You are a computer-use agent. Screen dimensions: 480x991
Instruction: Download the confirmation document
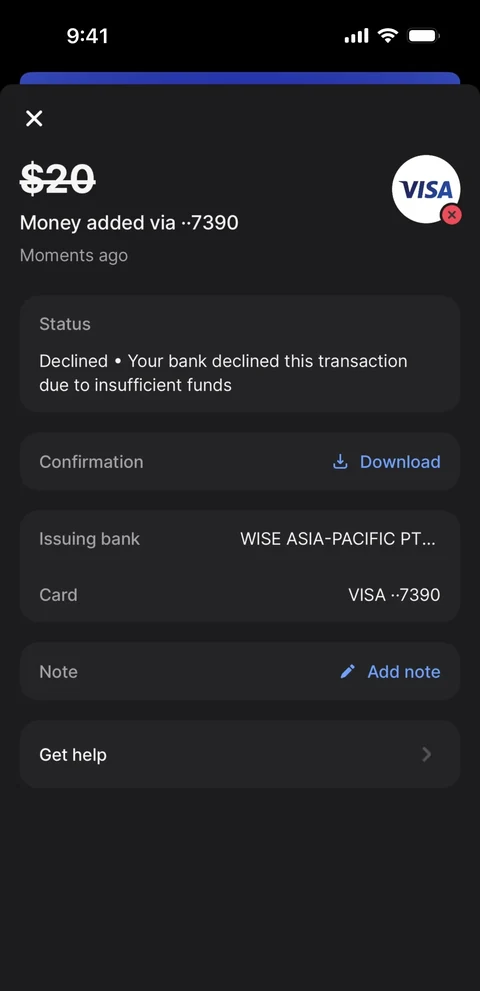(386, 462)
